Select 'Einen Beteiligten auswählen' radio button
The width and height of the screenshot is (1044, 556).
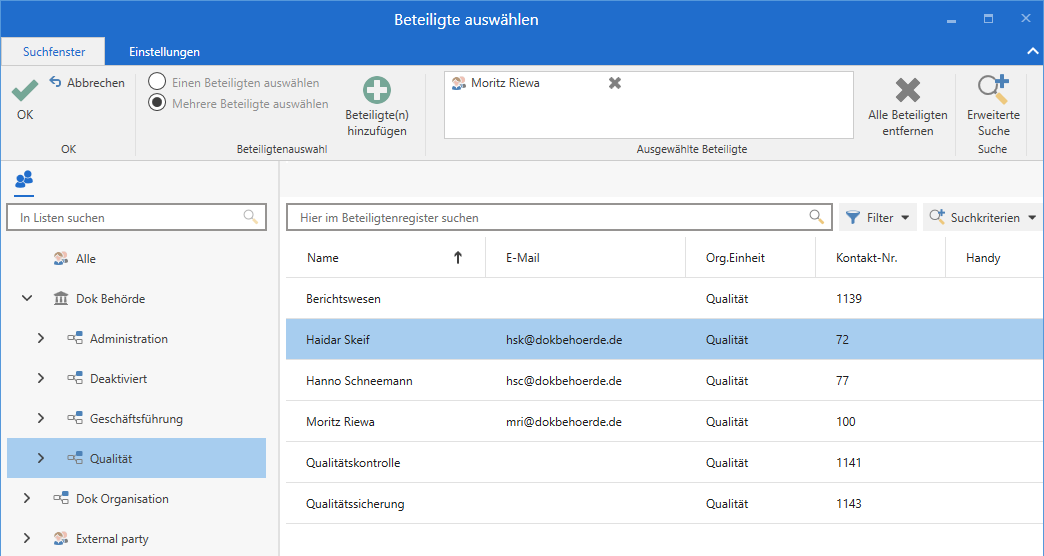(157, 83)
